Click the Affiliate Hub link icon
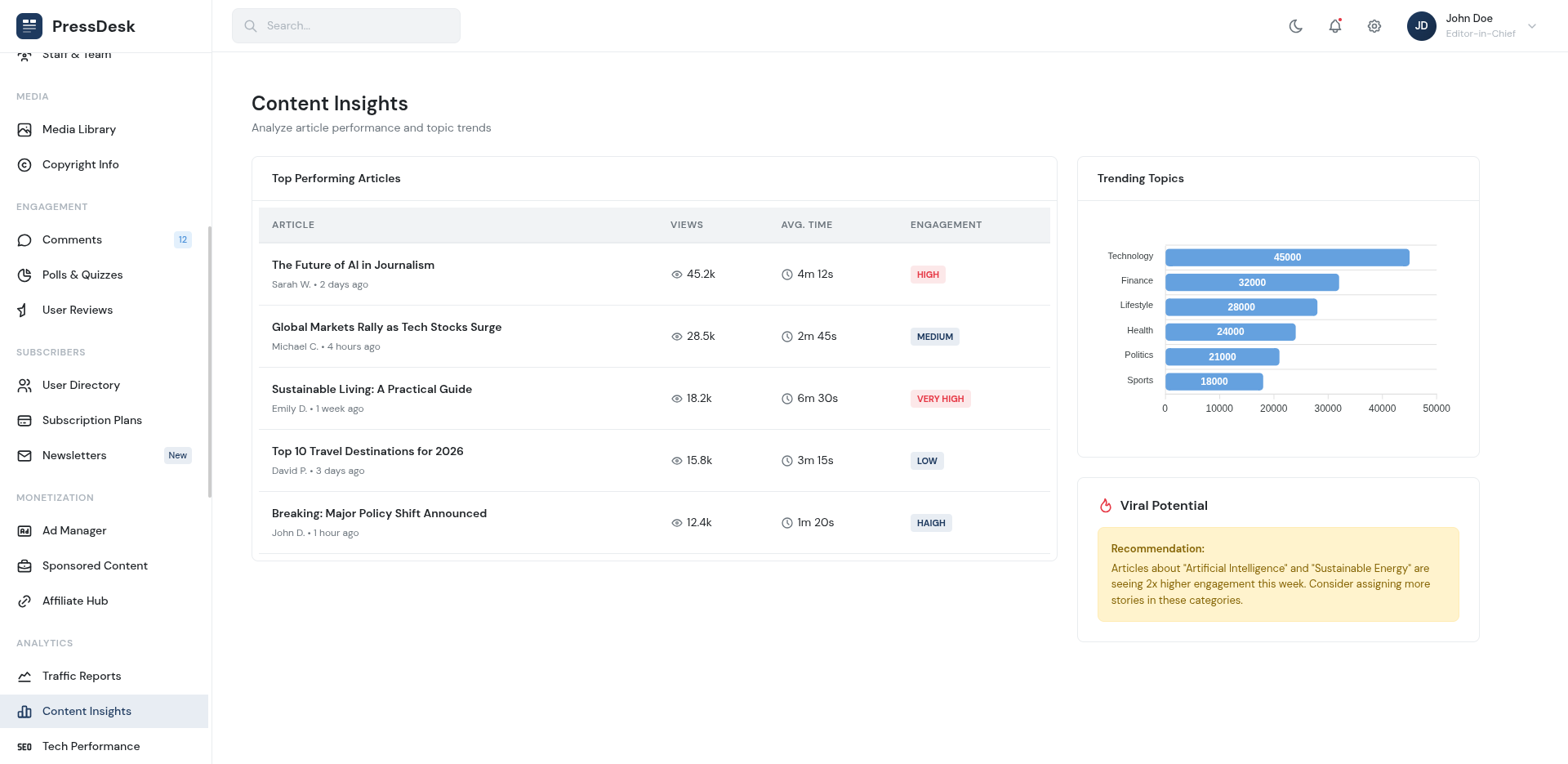 coord(24,601)
